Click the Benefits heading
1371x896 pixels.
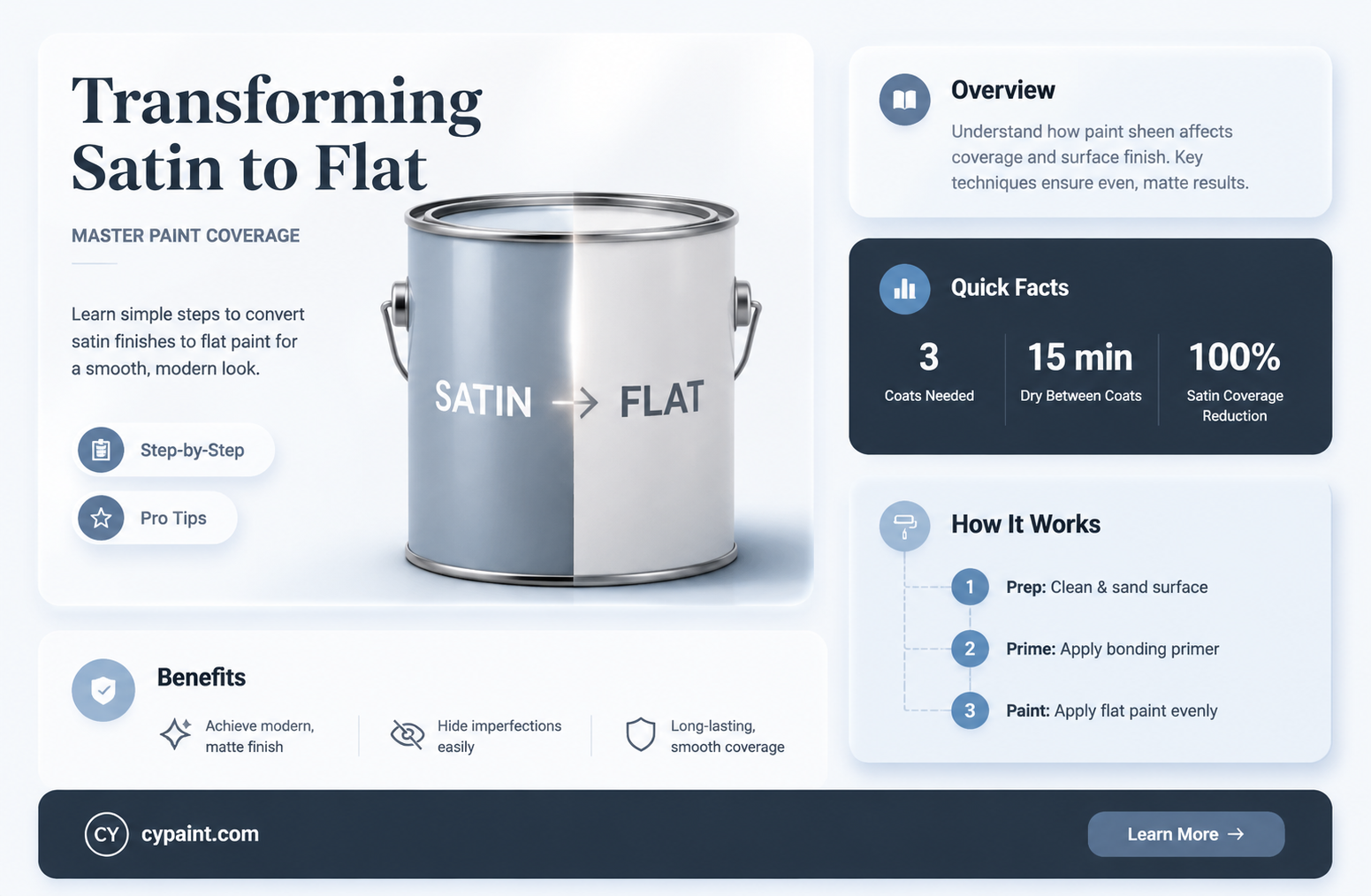click(x=202, y=678)
